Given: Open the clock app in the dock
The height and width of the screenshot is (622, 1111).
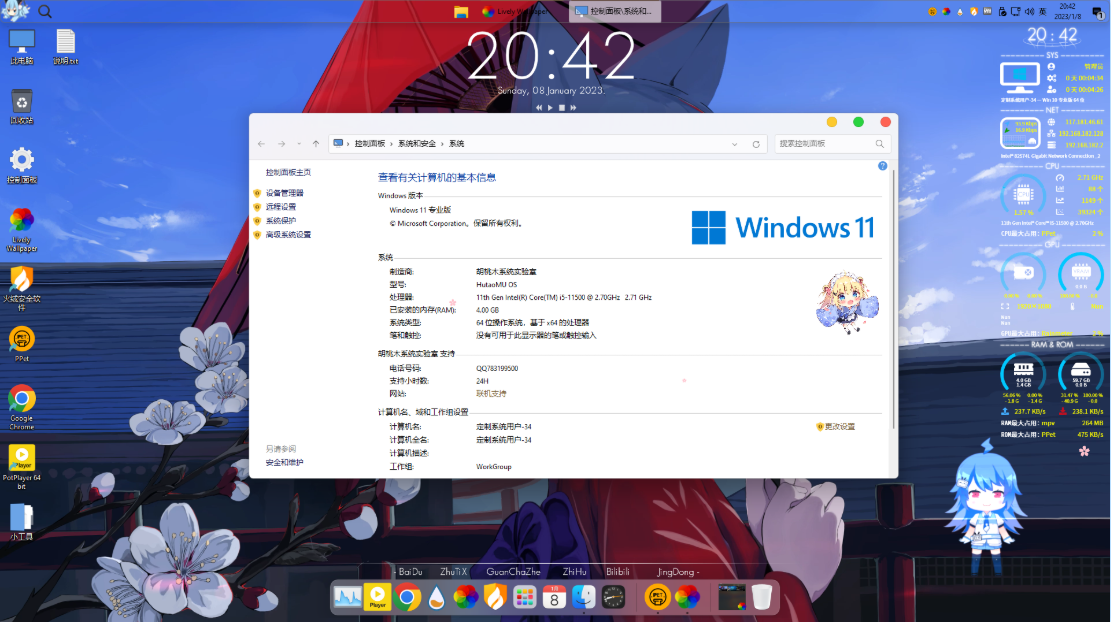Looking at the screenshot, I should (614, 598).
